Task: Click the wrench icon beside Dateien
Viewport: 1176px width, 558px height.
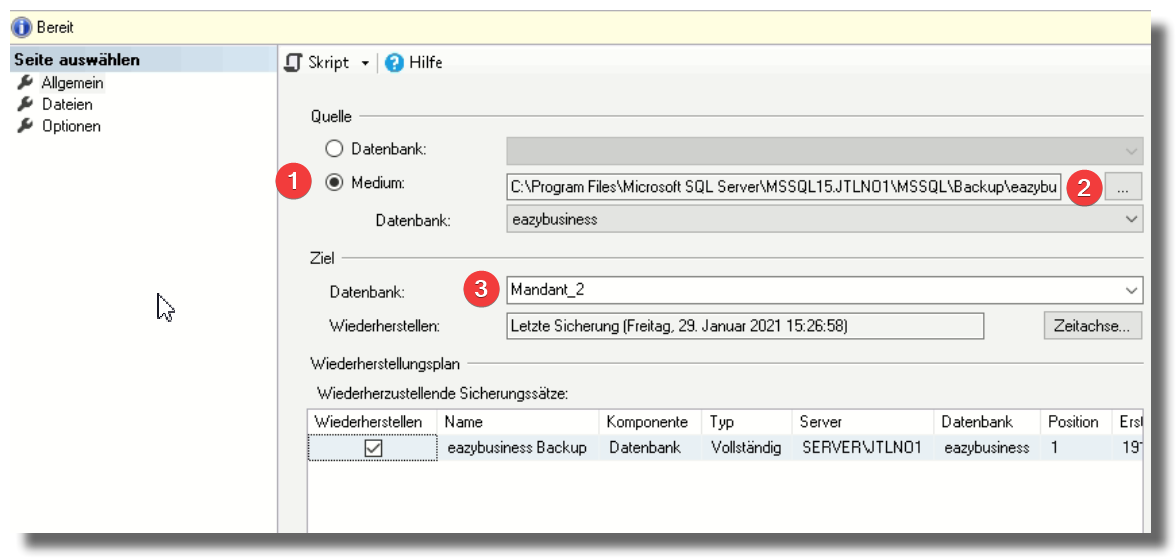Action: pos(26,104)
